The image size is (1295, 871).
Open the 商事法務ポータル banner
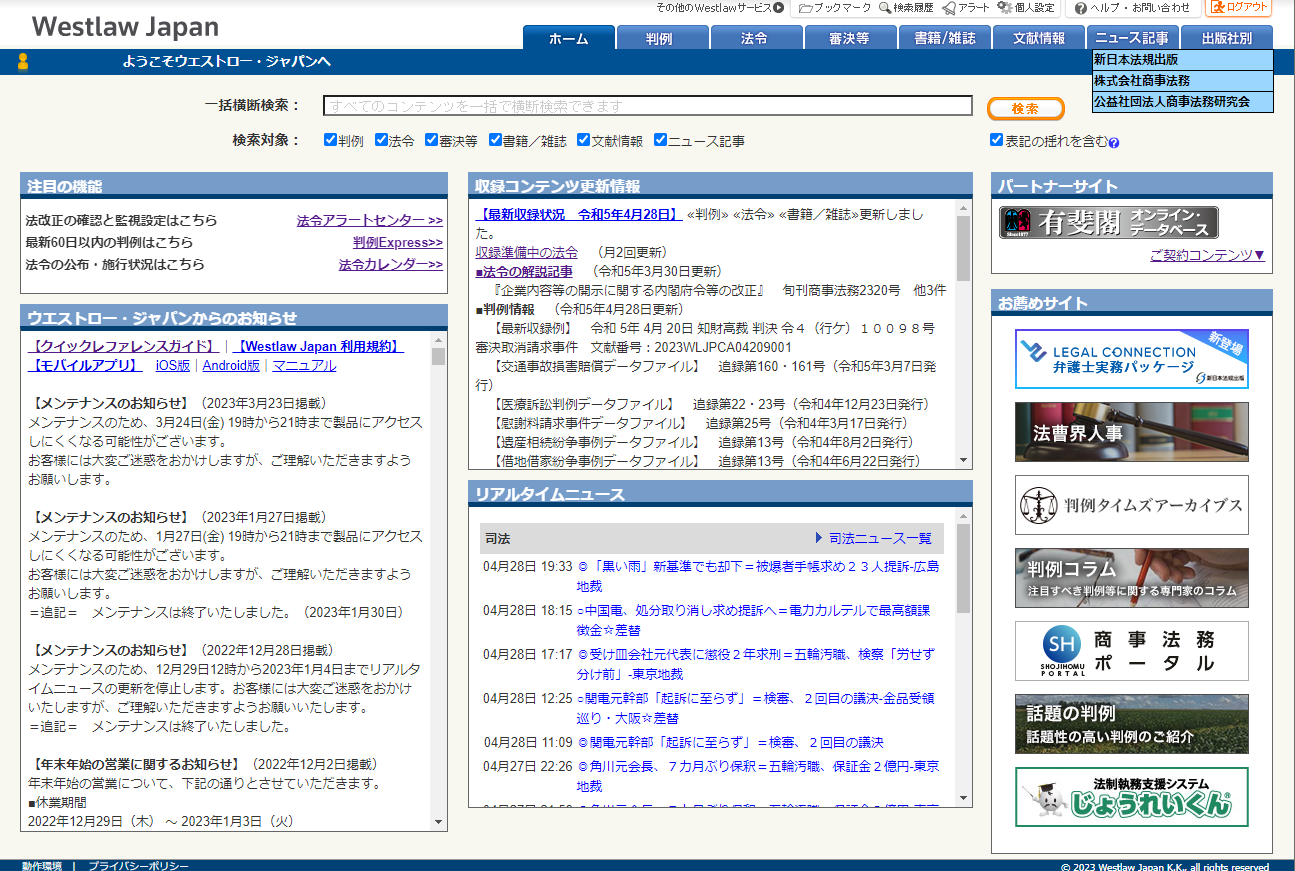pyautogui.click(x=1131, y=651)
